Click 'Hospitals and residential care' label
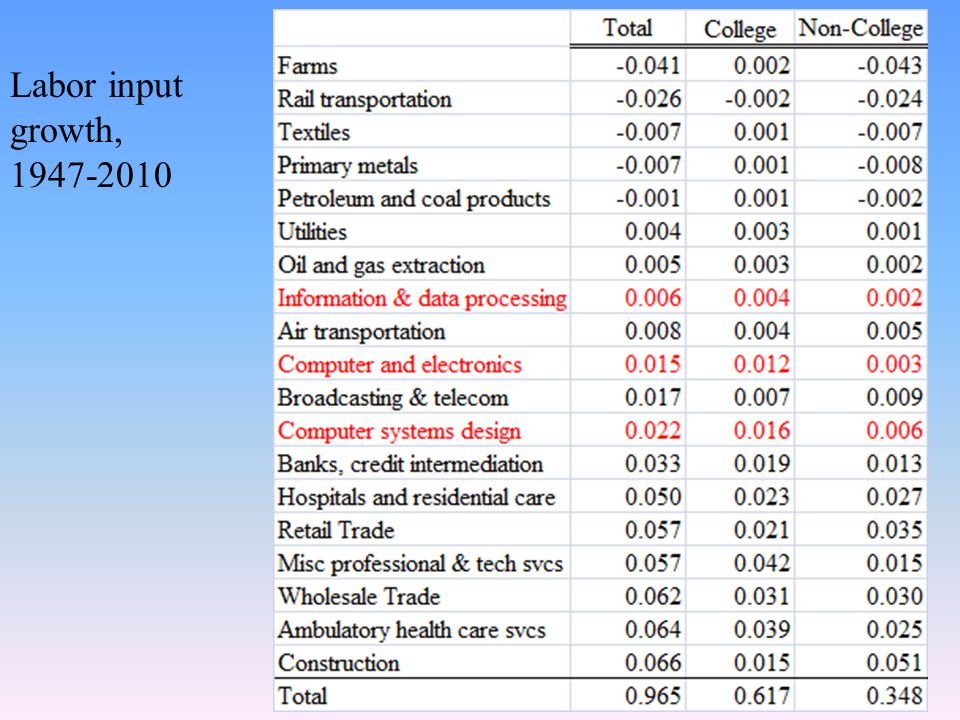Viewport: 960px width, 720px height. click(x=416, y=498)
